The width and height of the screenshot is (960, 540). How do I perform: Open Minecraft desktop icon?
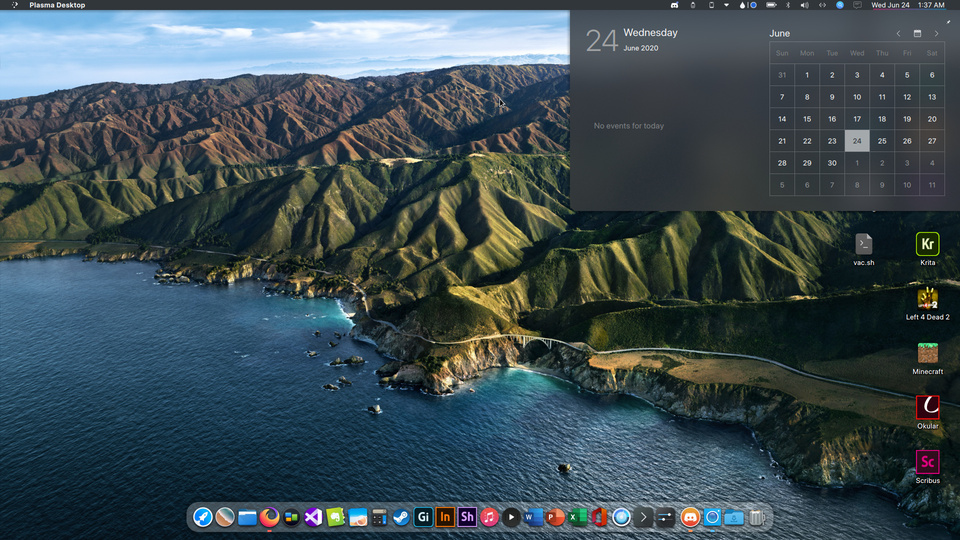click(927, 354)
